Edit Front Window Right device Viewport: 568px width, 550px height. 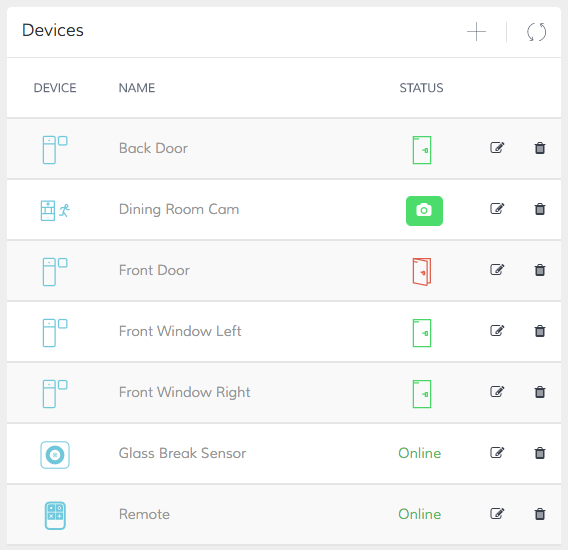[x=497, y=391]
